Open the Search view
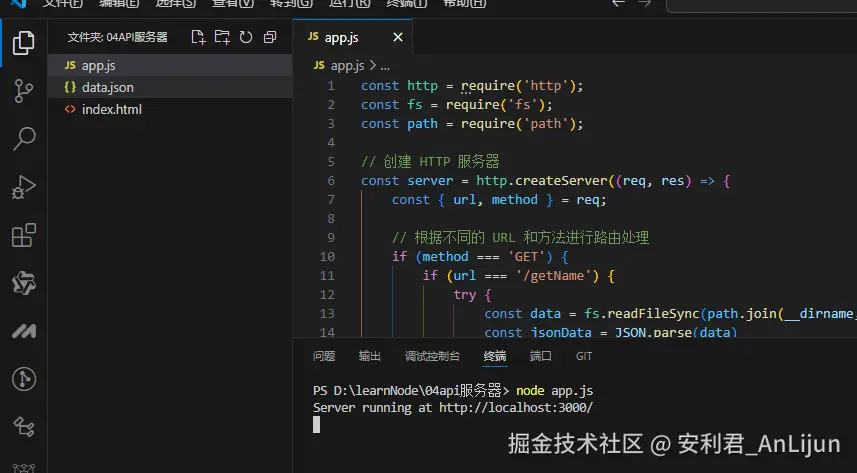 [24, 138]
